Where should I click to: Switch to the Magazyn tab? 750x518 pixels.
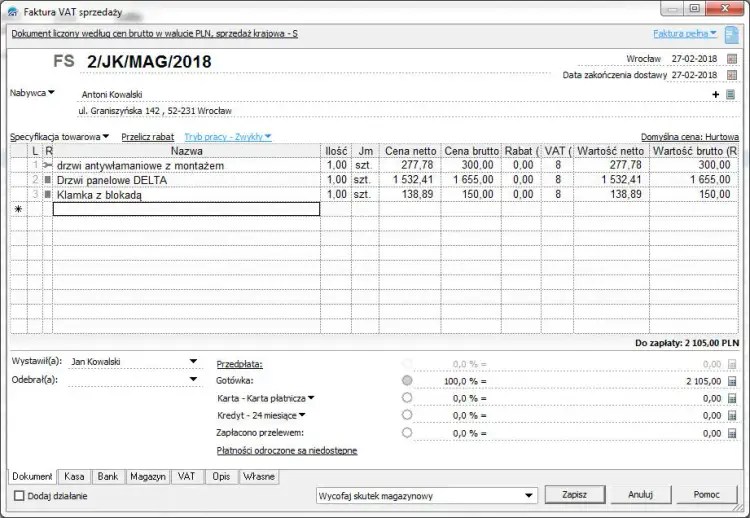point(148,477)
